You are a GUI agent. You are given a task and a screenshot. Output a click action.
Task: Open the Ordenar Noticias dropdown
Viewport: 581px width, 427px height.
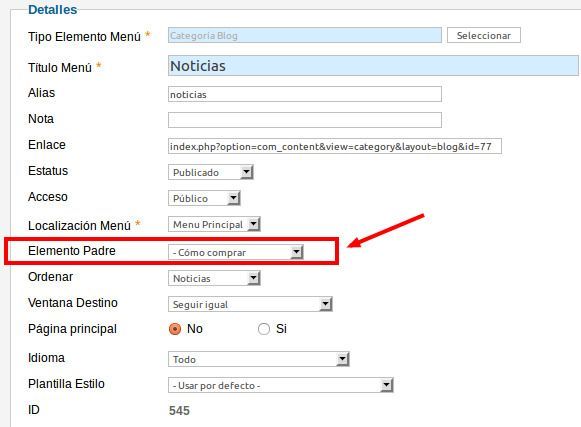[214, 278]
